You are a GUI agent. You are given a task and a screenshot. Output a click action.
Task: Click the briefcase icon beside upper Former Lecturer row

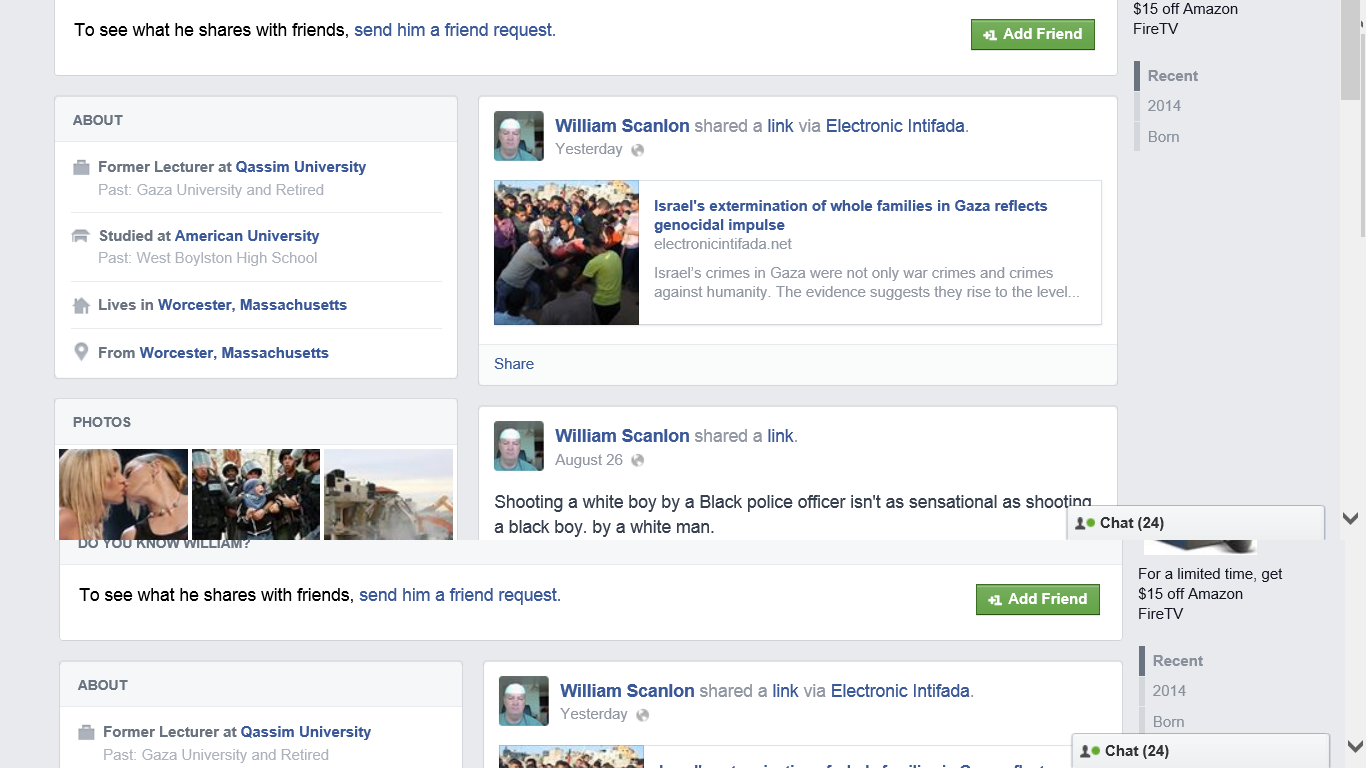click(x=81, y=168)
